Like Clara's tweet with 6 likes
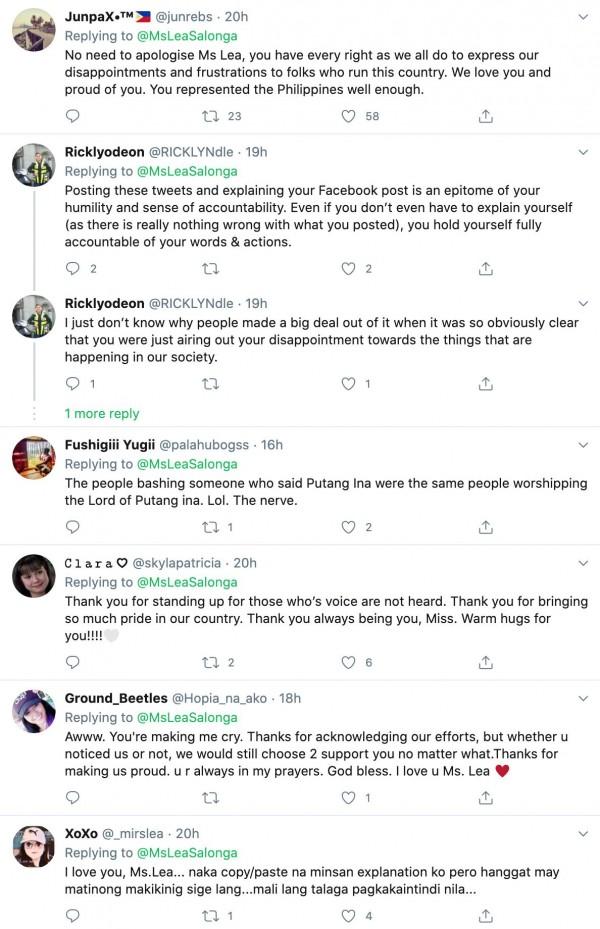 [x=348, y=662]
